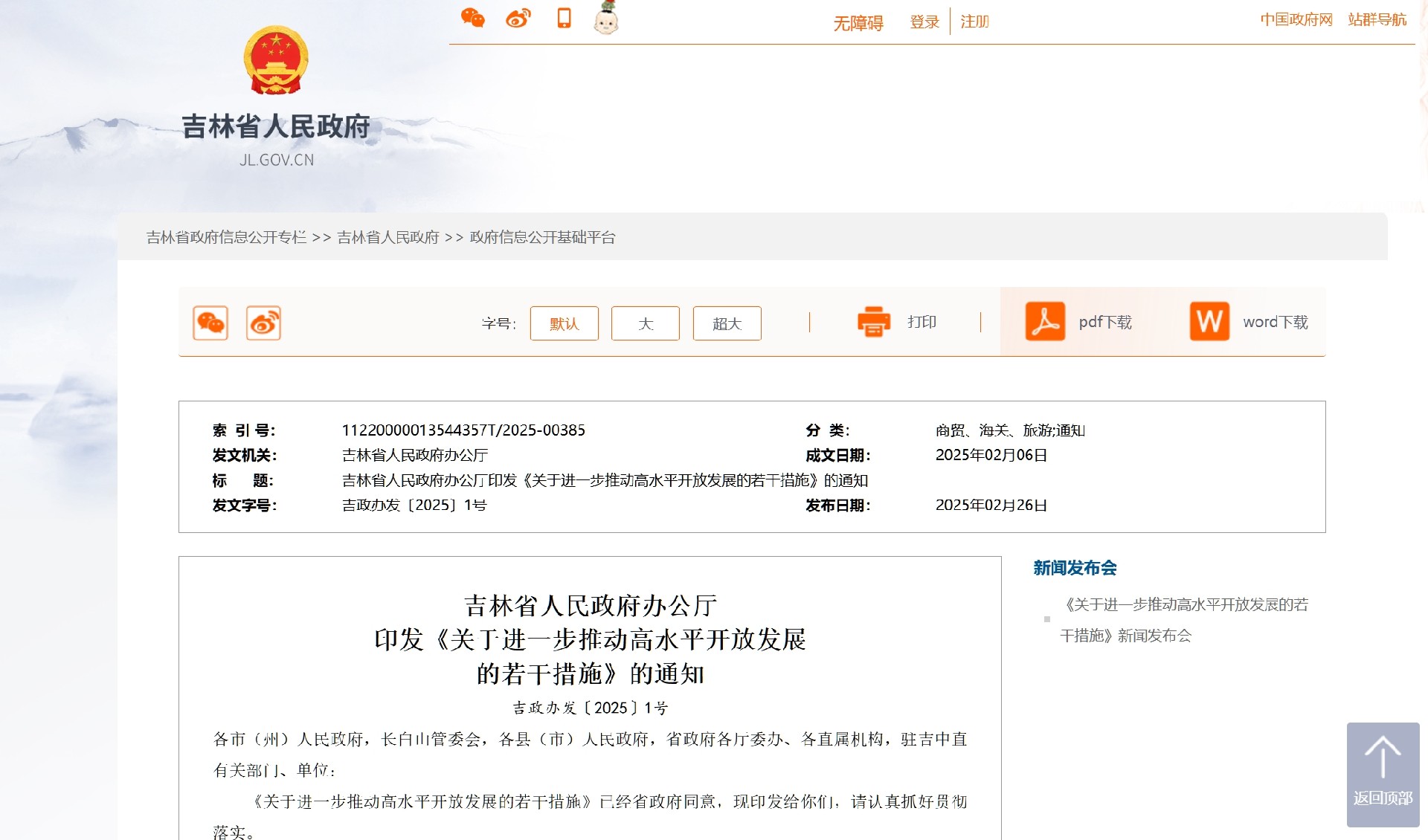Image resolution: width=1428 pixels, height=840 pixels.
Task: Click 返回顶部 back to top button
Action: coord(1383,774)
